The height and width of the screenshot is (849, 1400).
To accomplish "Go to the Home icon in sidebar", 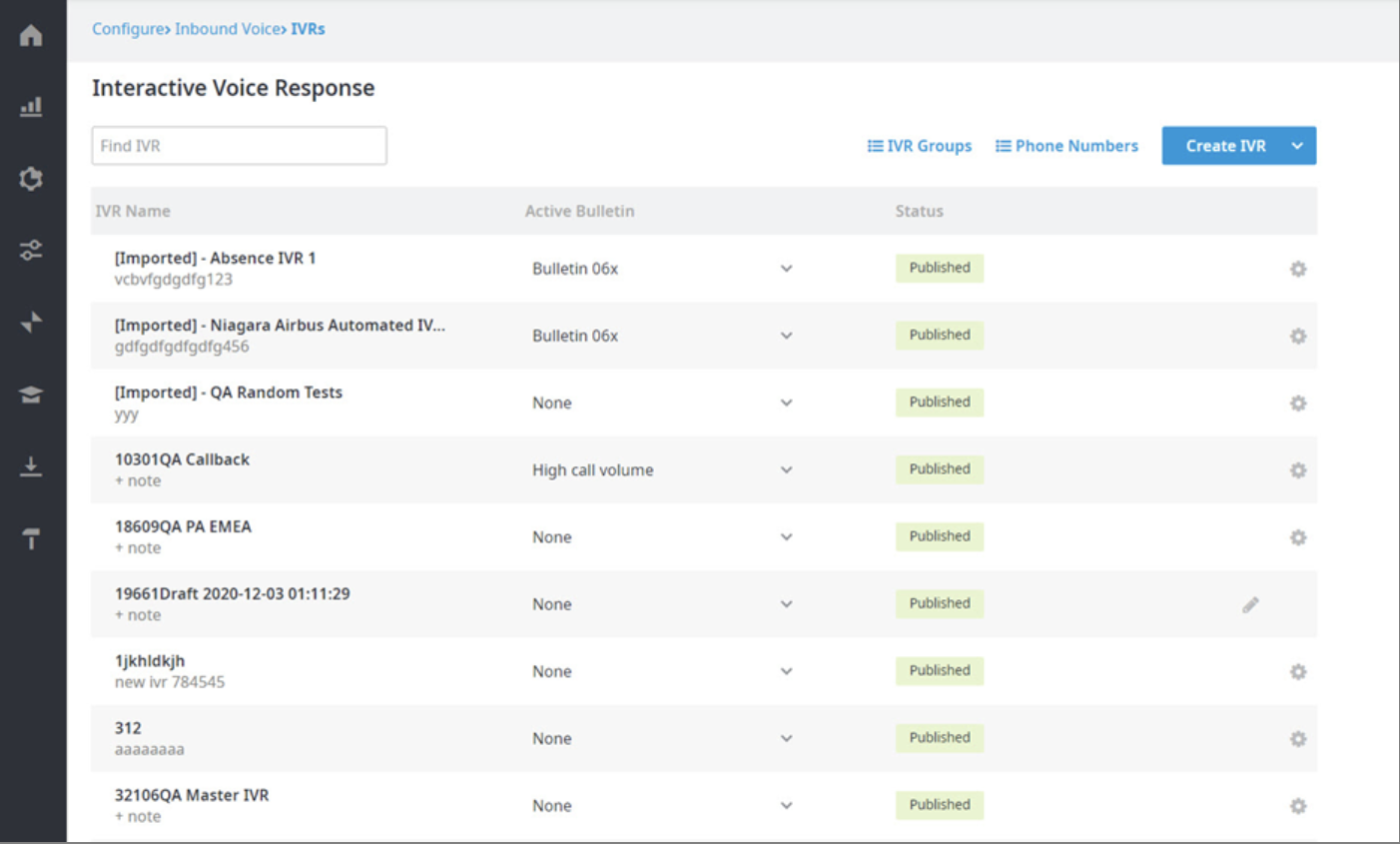I will [x=31, y=35].
